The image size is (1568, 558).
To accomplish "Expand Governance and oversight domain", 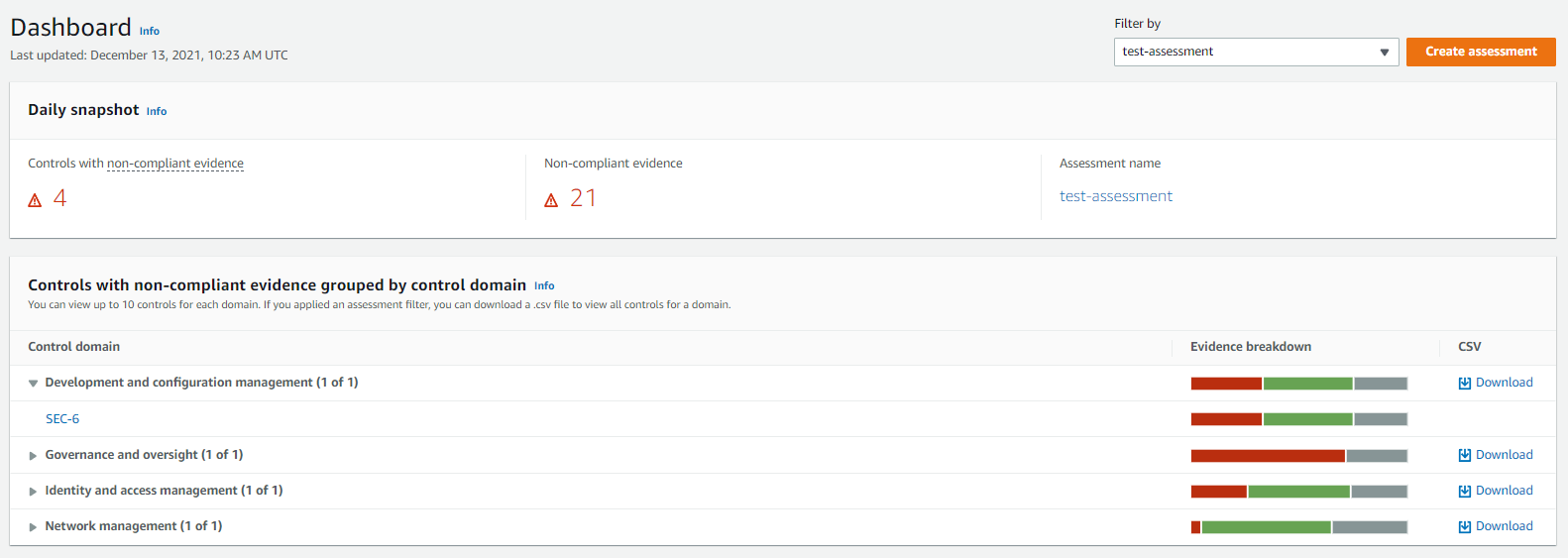I will click(33, 456).
